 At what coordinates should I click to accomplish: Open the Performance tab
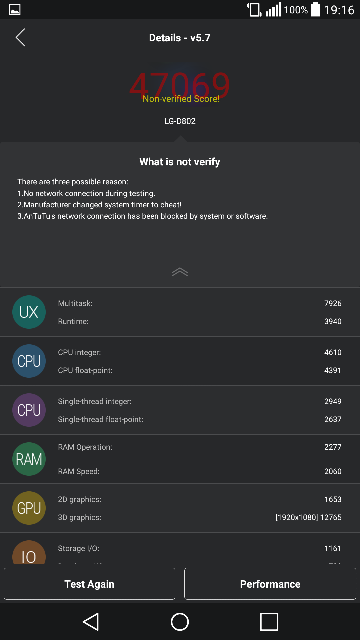pos(270,584)
